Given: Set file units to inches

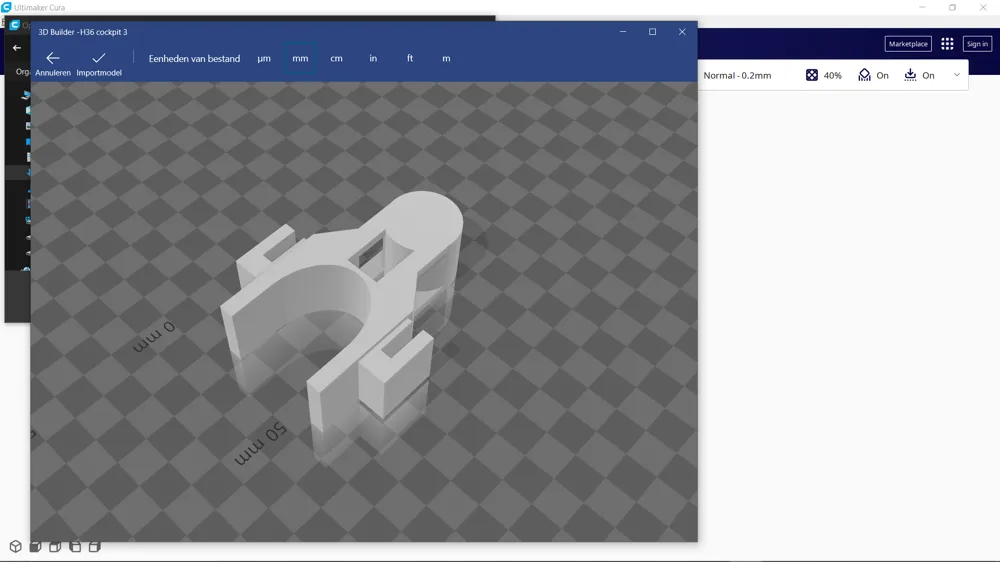Looking at the screenshot, I should 373,59.
